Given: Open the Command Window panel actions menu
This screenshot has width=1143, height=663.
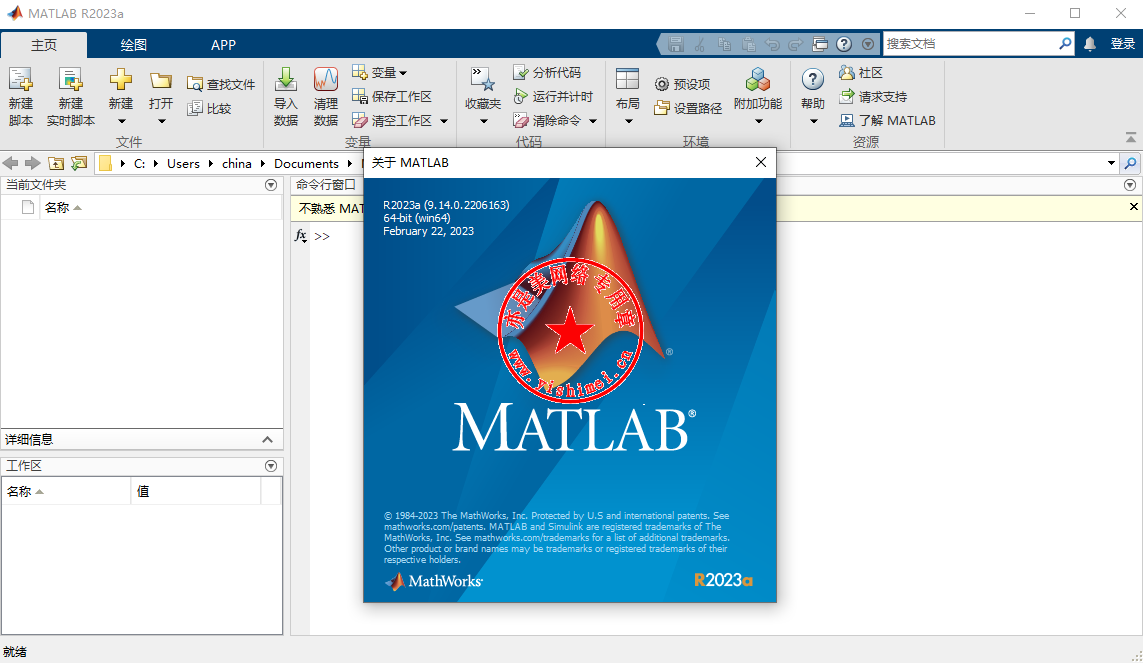Looking at the screenshot, I should 1130,185.
